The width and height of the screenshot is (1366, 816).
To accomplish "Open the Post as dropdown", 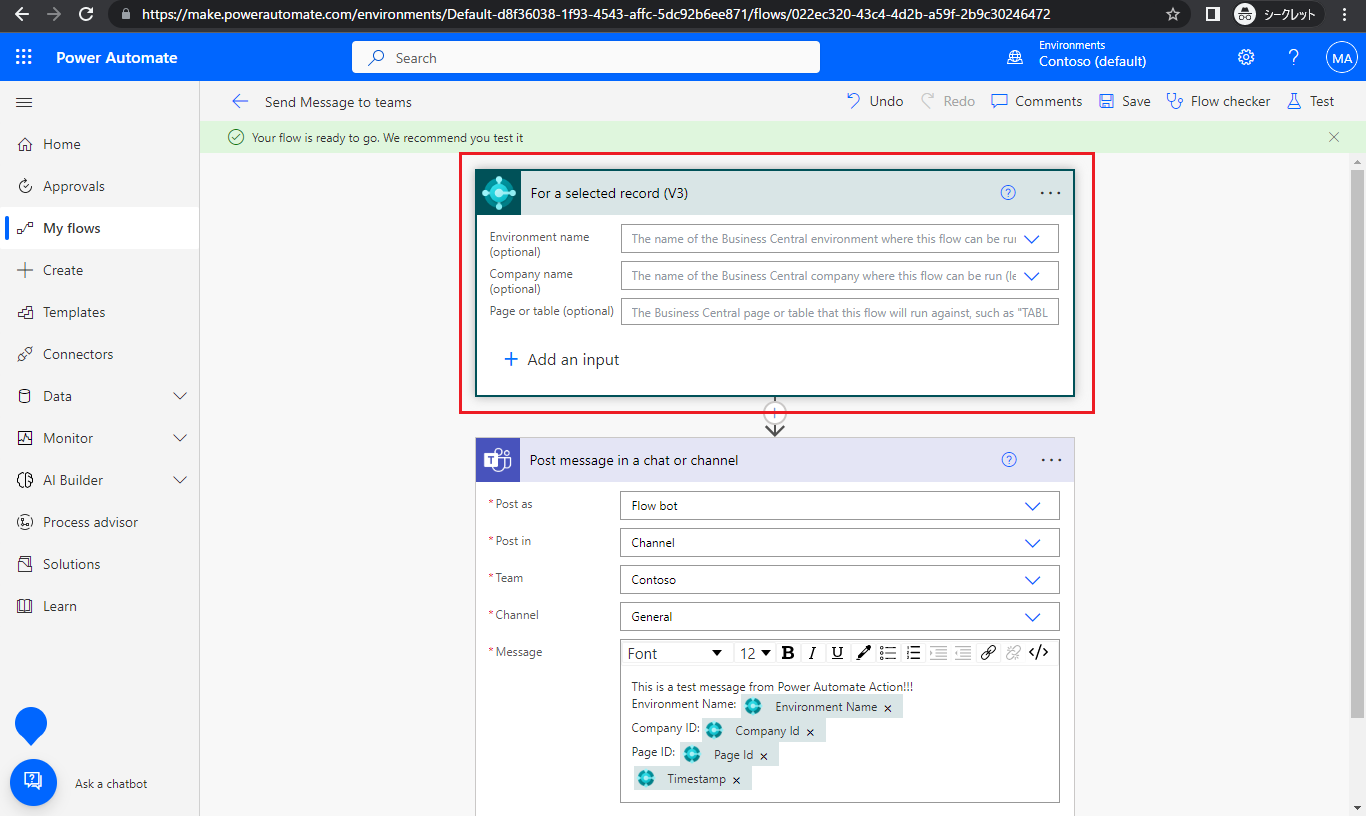I will pyautogui.click(x=1033, y=505).
